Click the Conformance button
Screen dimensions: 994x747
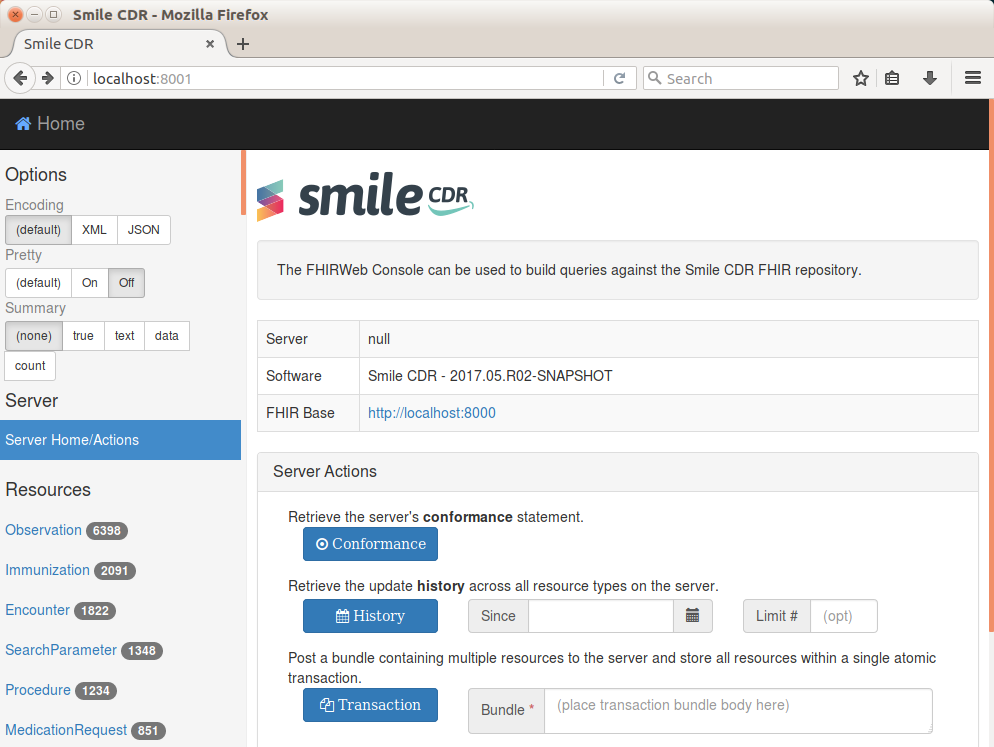[x=370, y=544]
